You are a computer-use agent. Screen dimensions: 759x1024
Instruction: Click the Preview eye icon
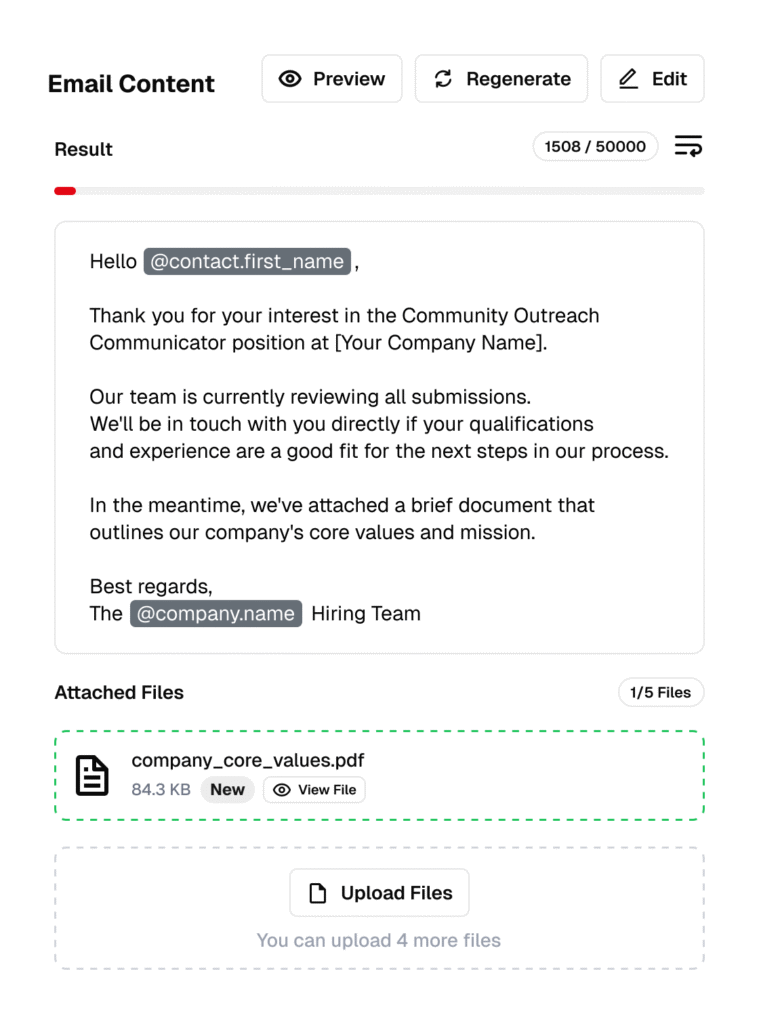click(x=290, y=79)
